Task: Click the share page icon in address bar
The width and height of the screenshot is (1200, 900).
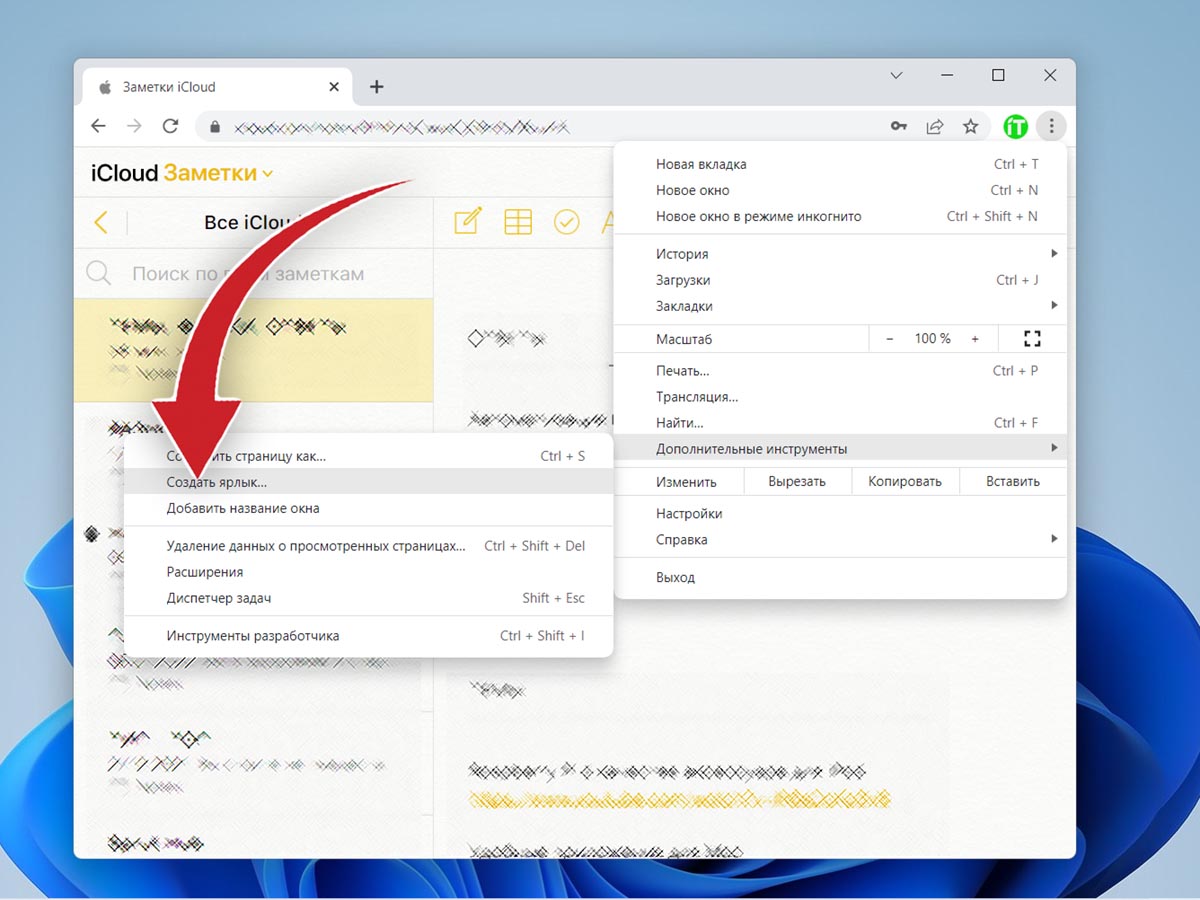Action: (935, 126)
